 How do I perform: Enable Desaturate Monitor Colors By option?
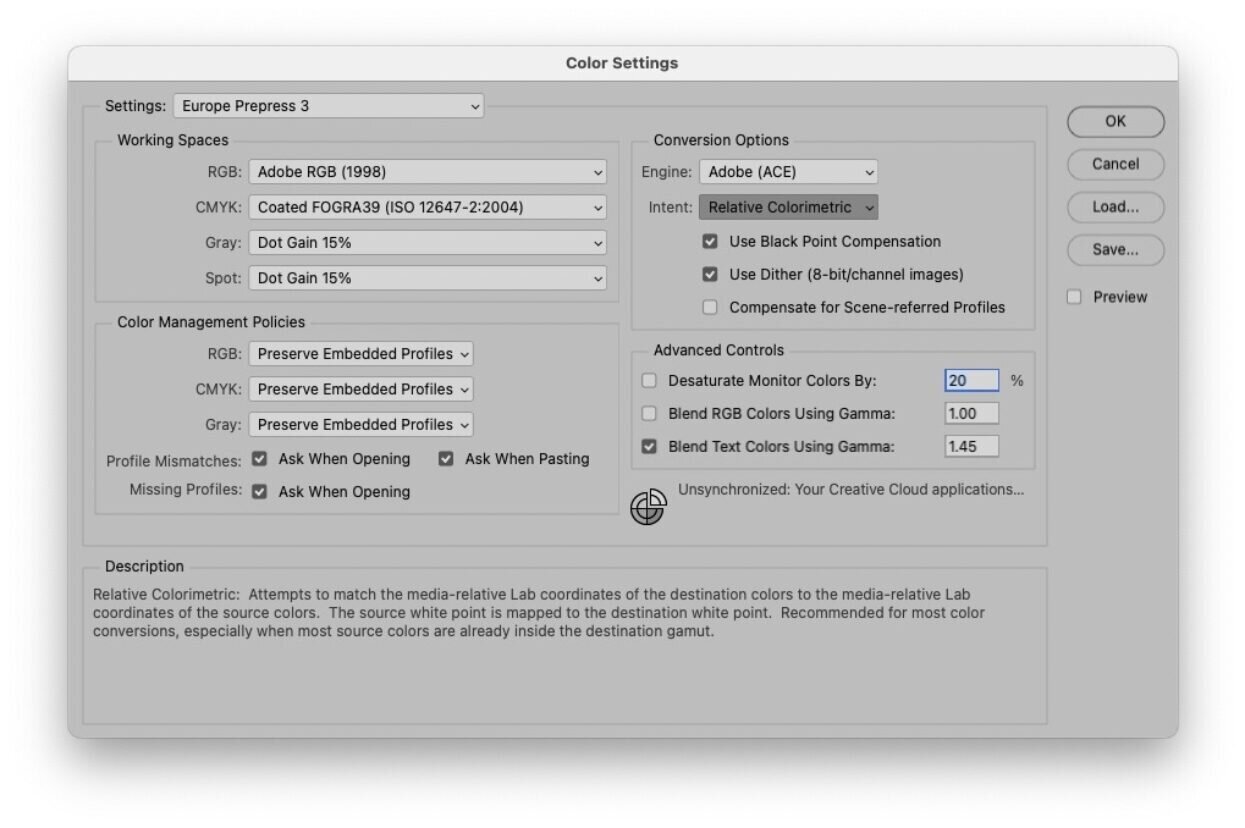point(649,381)
